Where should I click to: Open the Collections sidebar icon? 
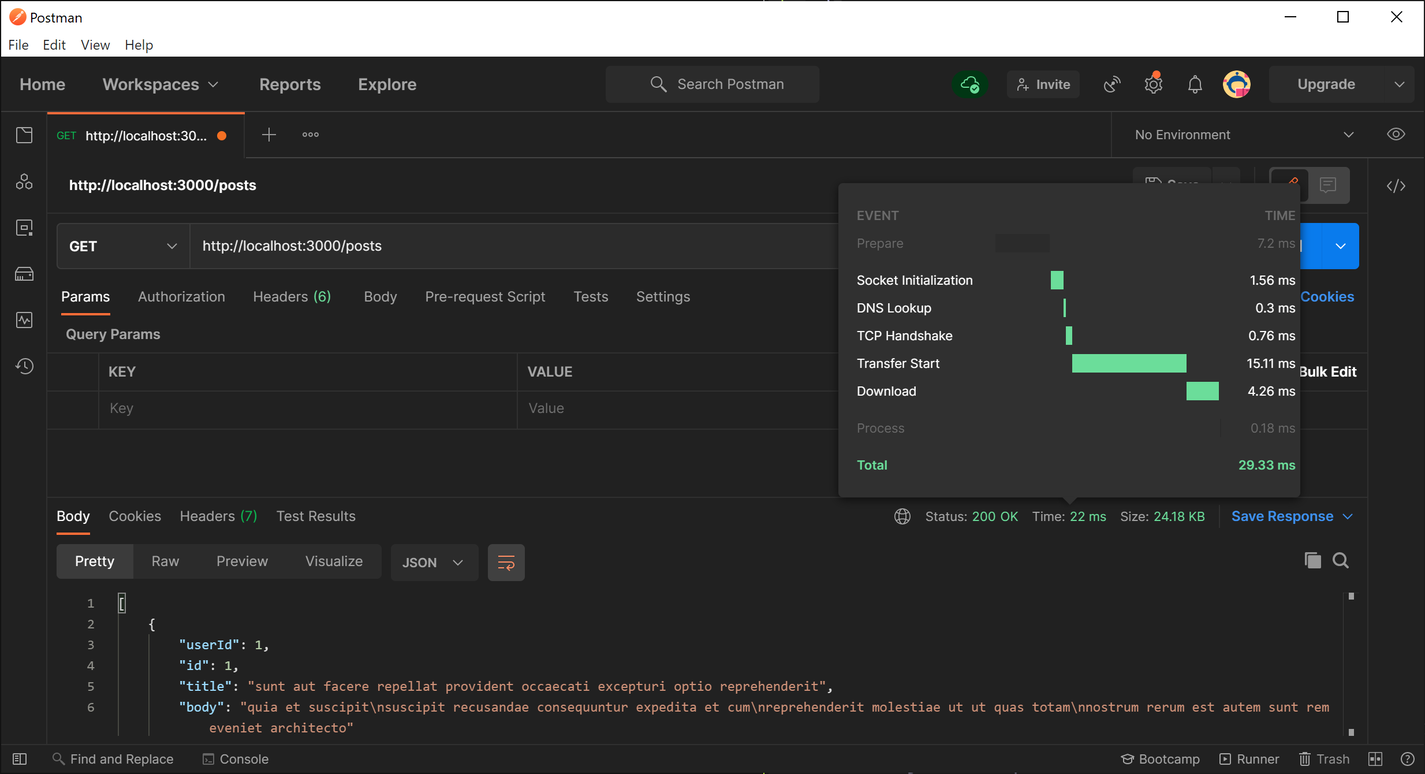pos(24,135)
